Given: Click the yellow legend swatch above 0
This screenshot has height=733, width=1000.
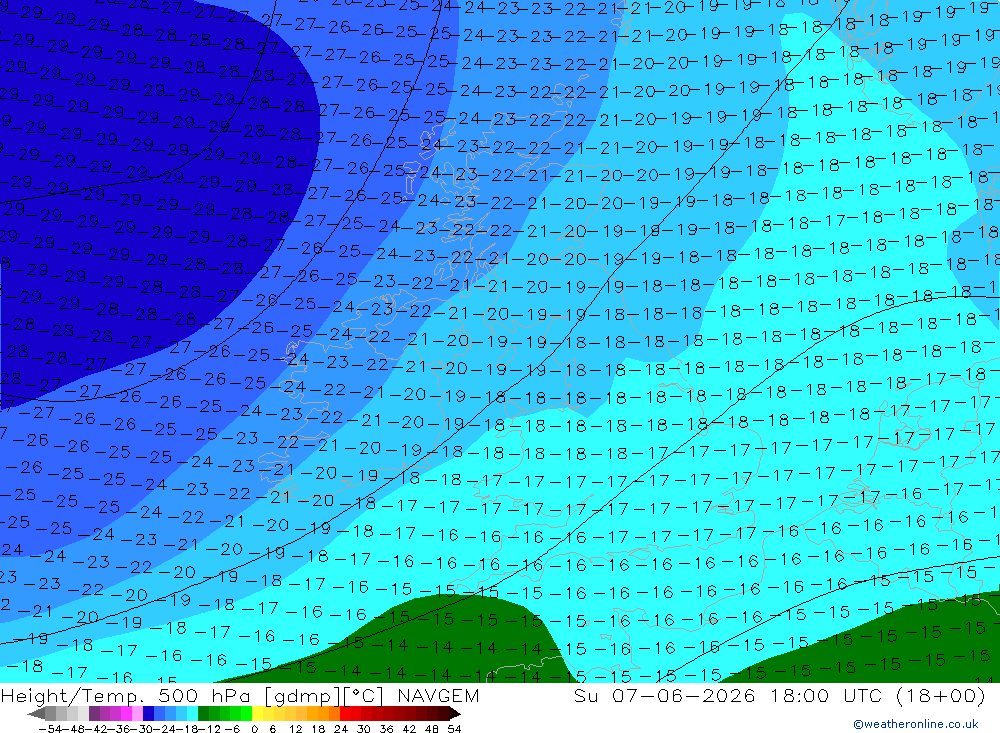Looking at the screenshot, I should [258, 713].
